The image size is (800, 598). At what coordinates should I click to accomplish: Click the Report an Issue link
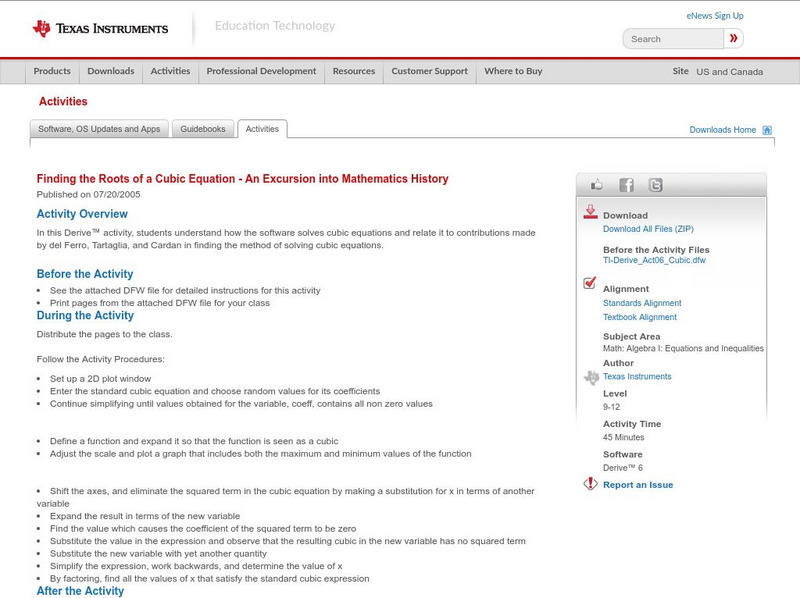point(638,485)
